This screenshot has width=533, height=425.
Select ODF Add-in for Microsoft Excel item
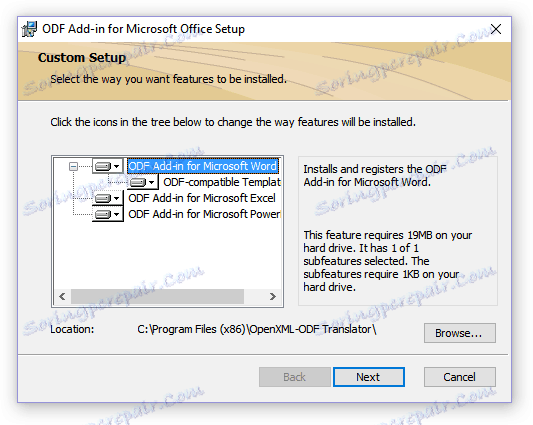point(202,198)
